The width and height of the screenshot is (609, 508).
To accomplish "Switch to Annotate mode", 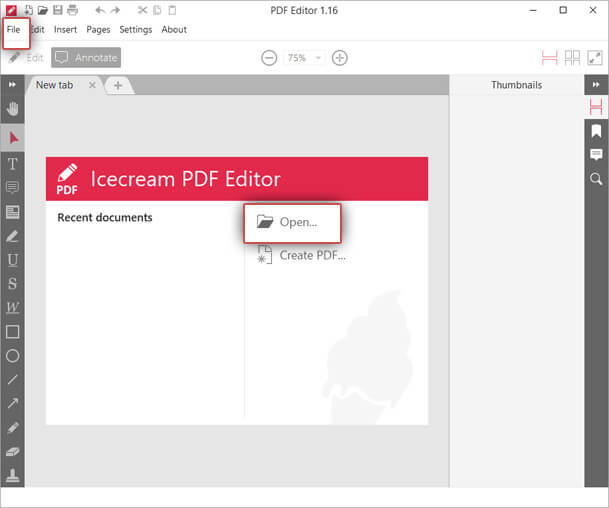I will pos(86,58).
